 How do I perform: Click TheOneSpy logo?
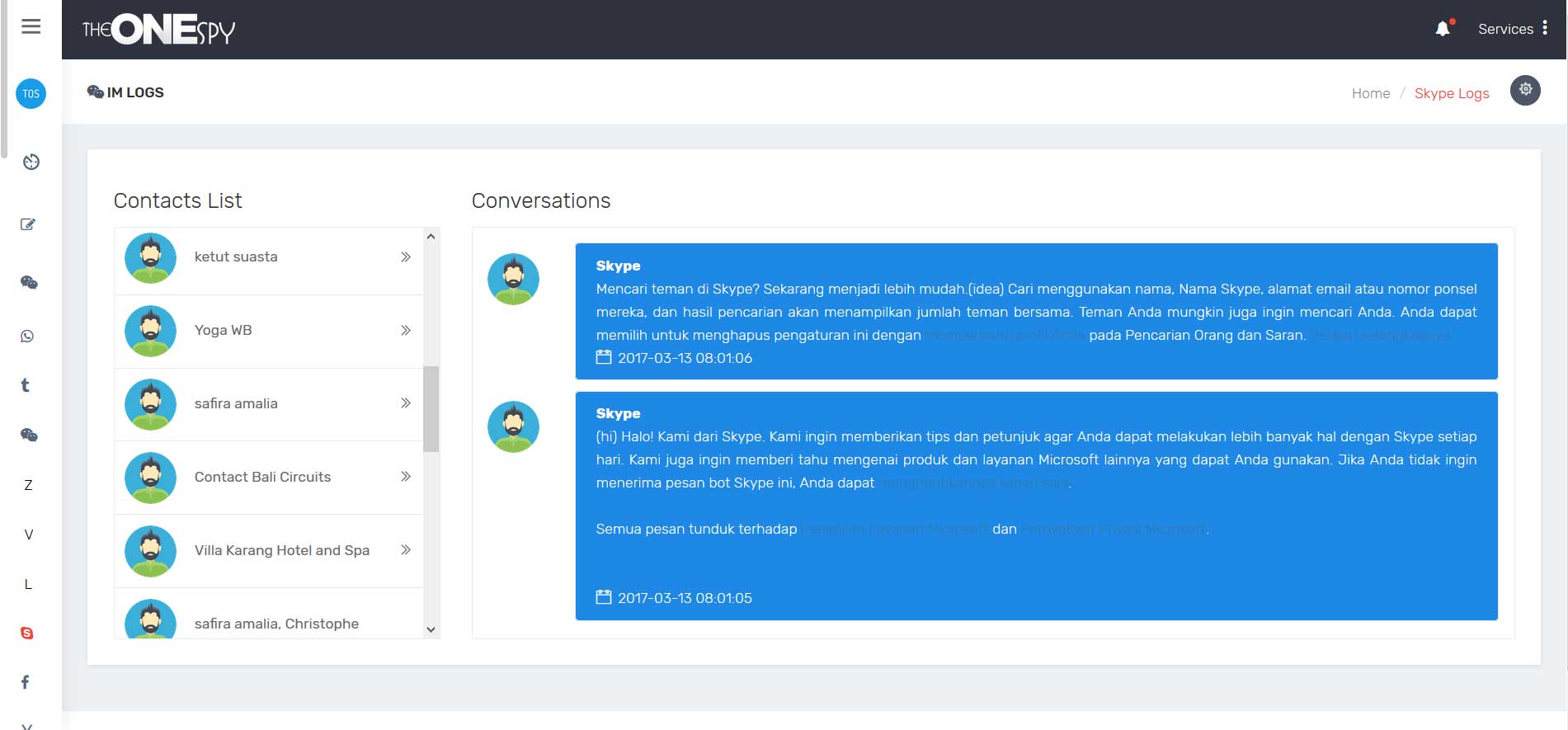[x=158, y=30]
